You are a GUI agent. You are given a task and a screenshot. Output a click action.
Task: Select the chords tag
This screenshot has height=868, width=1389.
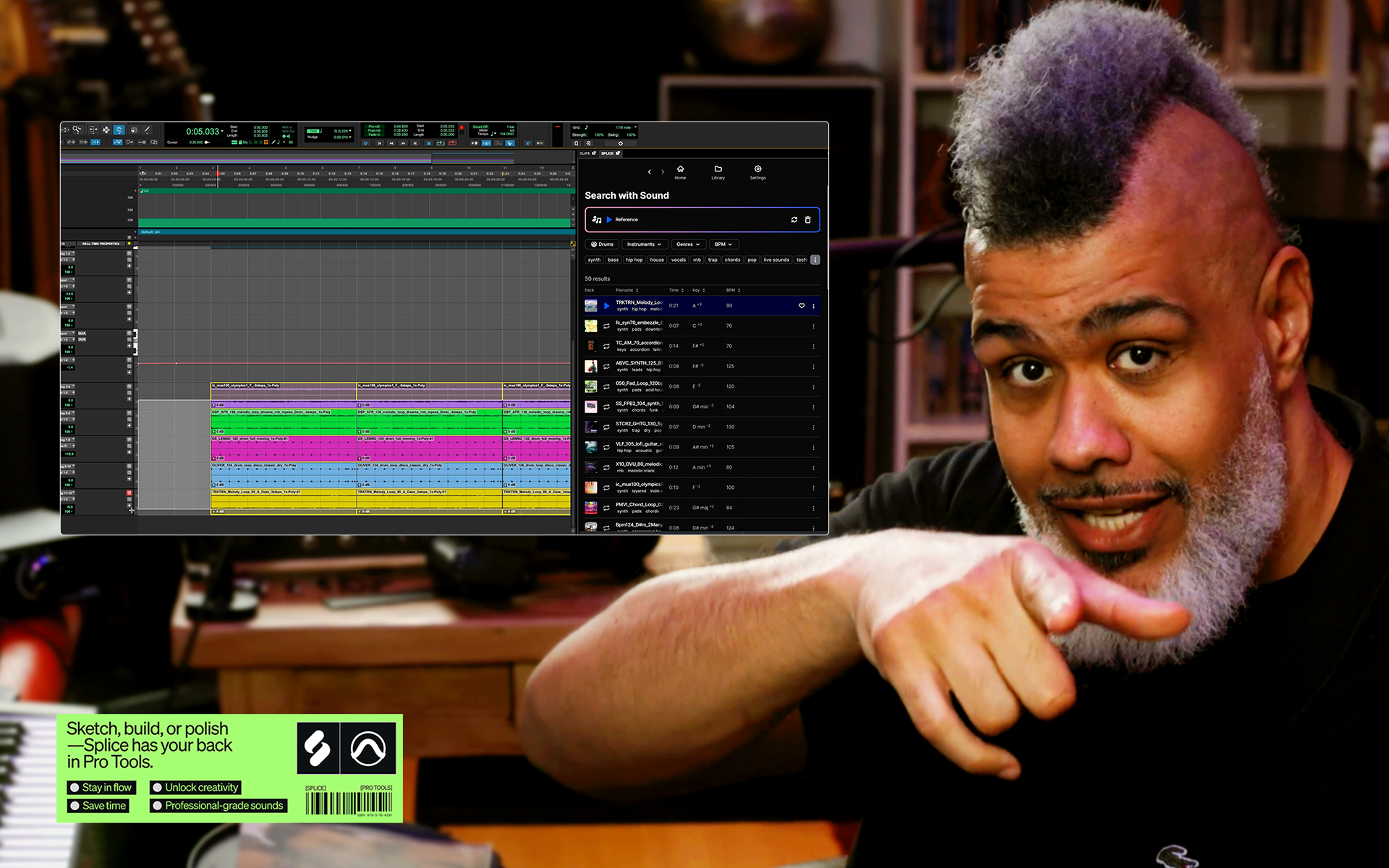732,260
